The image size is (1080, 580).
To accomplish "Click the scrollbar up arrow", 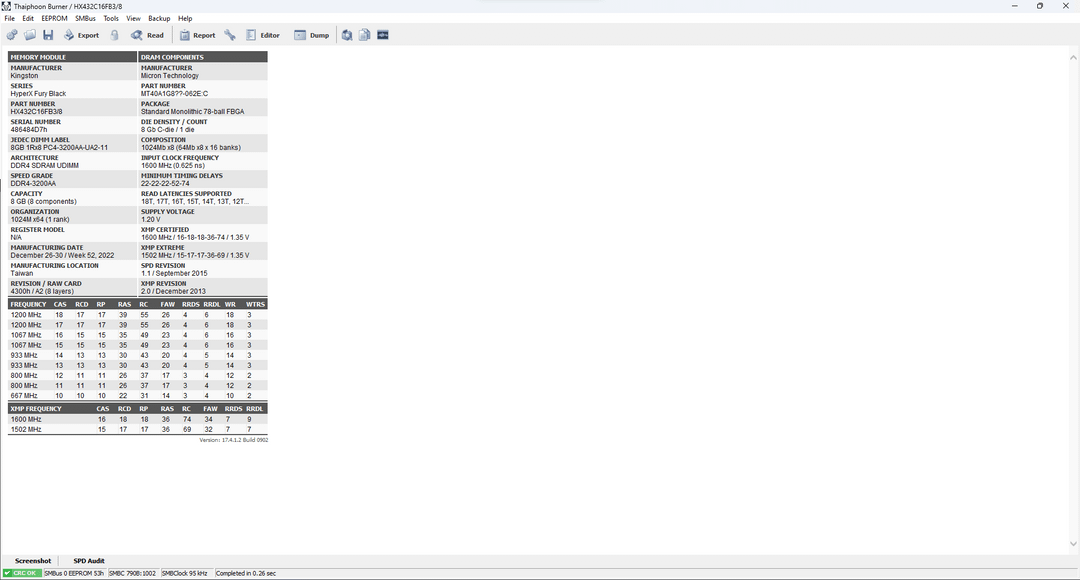I will click(x=1073, y=58).
